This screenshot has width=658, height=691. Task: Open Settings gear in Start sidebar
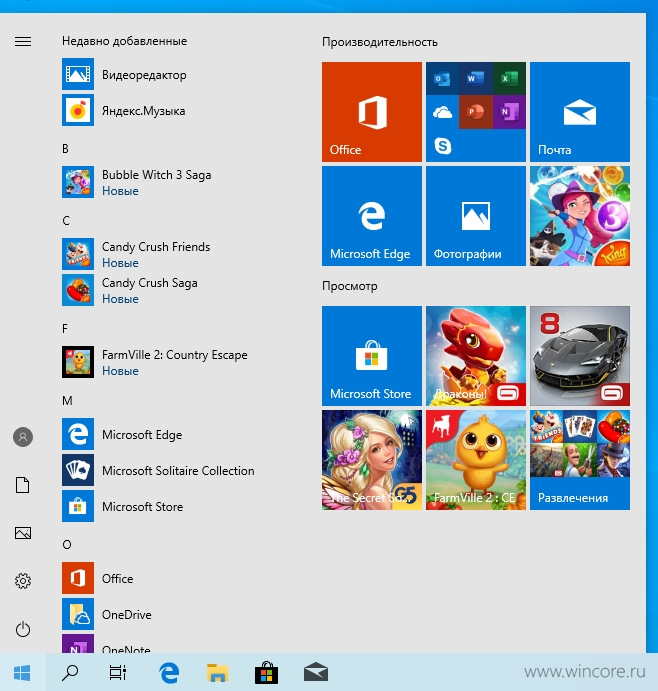click(23, 581)
